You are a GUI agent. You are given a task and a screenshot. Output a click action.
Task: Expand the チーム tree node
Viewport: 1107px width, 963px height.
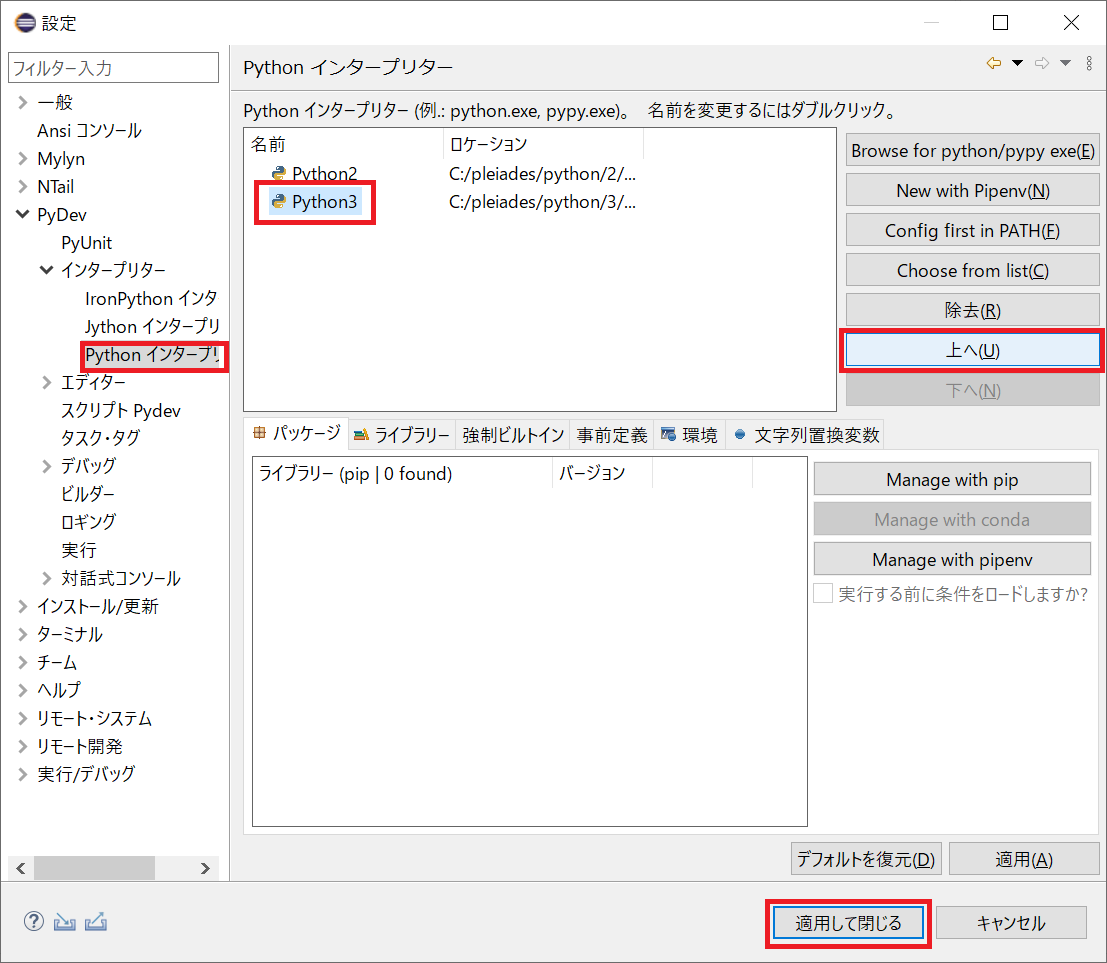point(23,662)
